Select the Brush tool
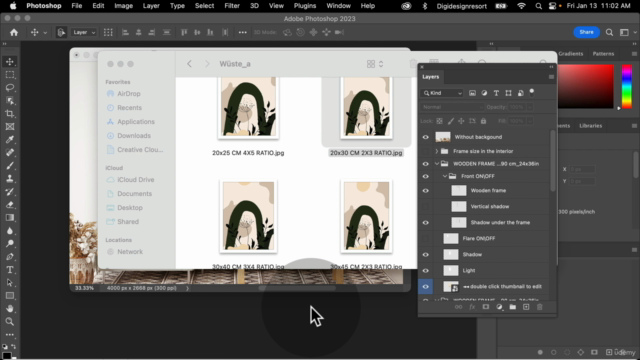 click(10, 166)
